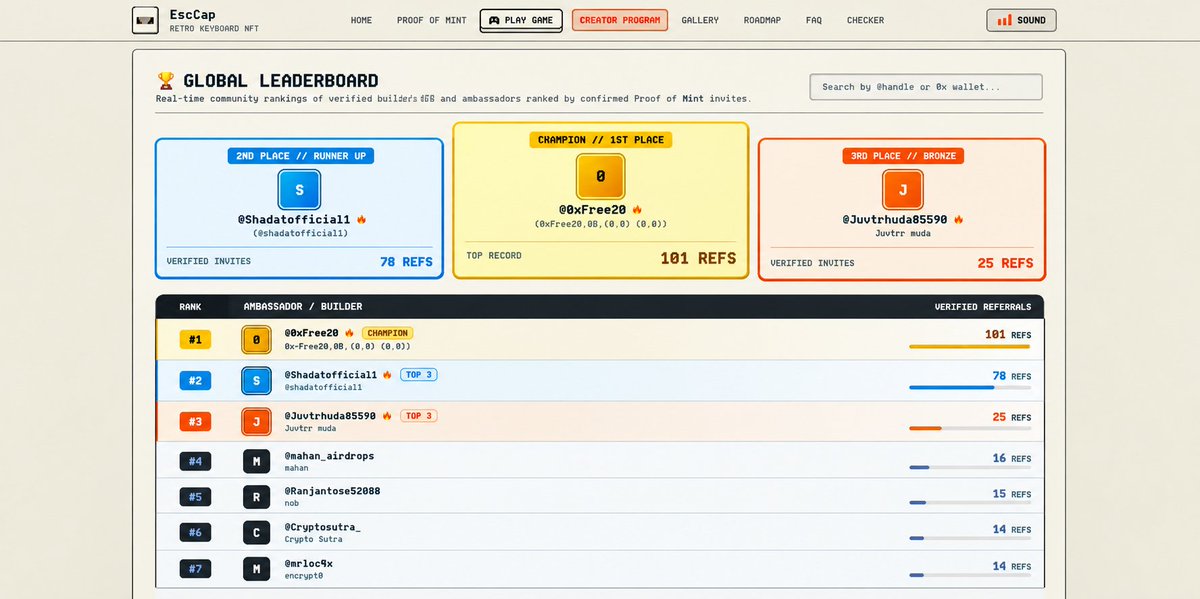1200x599 pixels.
Task: Click the TOP 3 tag beside Shadatofficial1
Action: tap(419, 375)
